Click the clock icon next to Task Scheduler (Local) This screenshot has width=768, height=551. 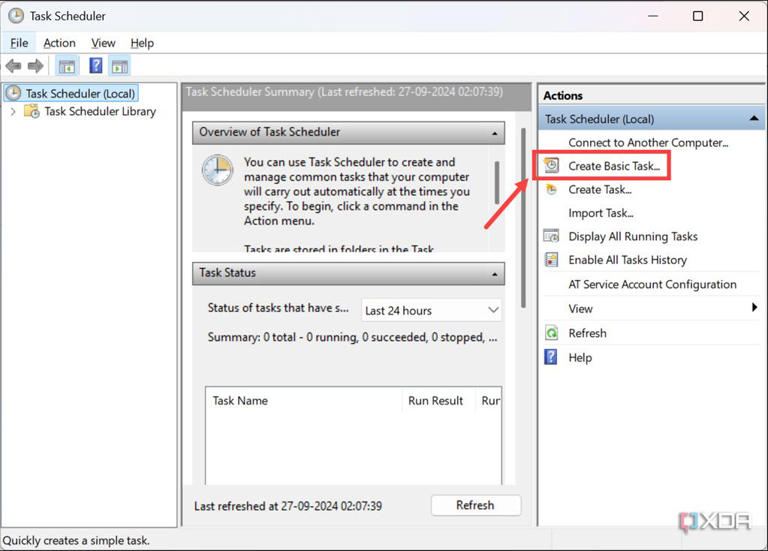tap(13, 93)
